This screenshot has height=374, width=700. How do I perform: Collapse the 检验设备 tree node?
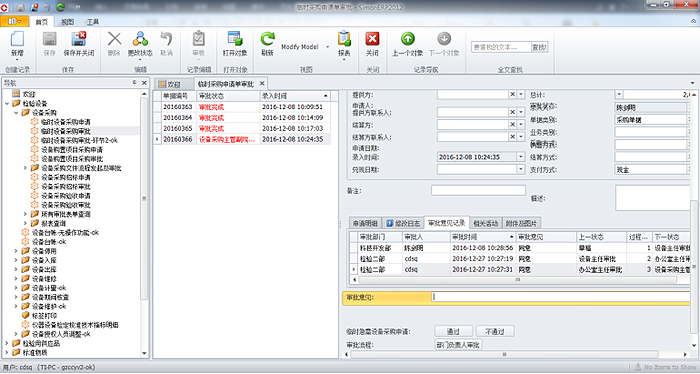7,104
